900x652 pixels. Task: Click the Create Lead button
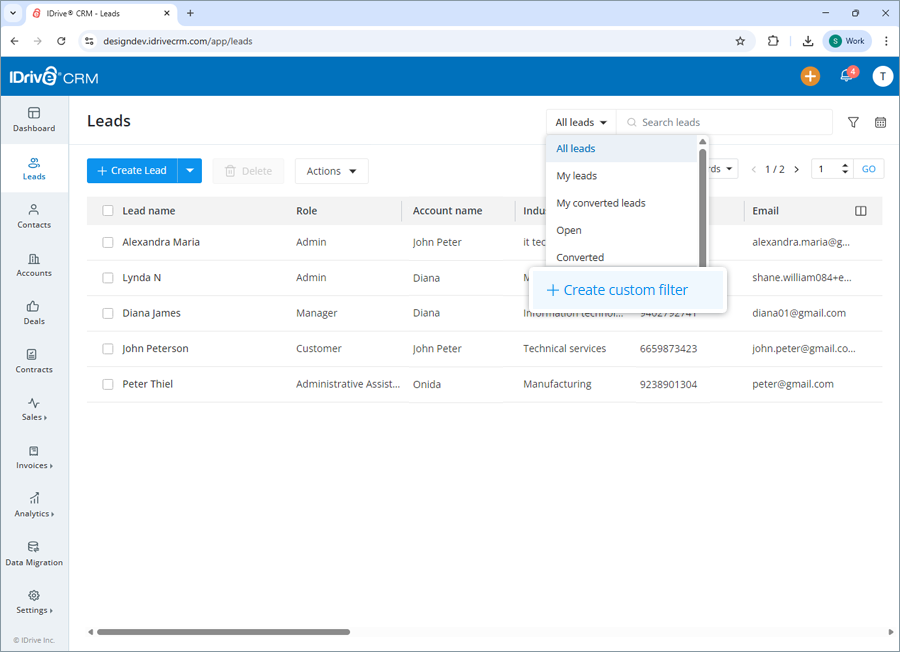(131, 171)
